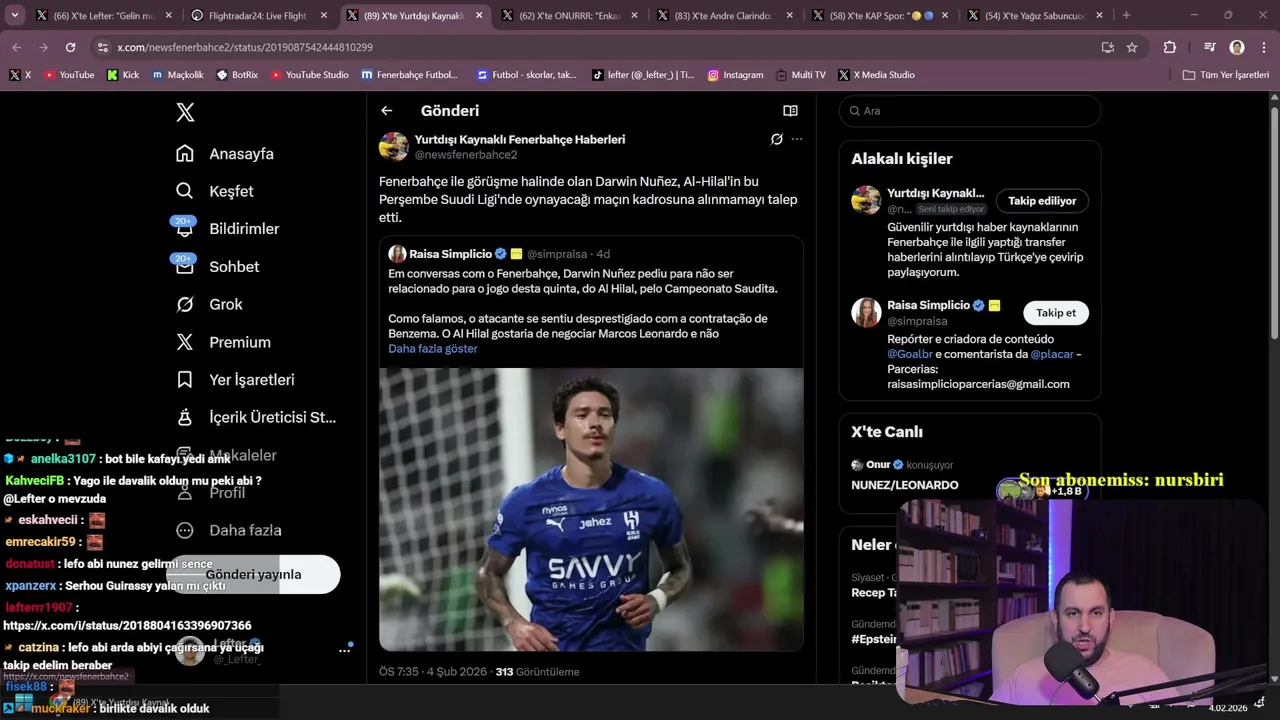Click Takip ediliyor button for Yurtdışı Kaynaklı
Viewport: 1280px width, 720px height.
[x=1042, y=201]
